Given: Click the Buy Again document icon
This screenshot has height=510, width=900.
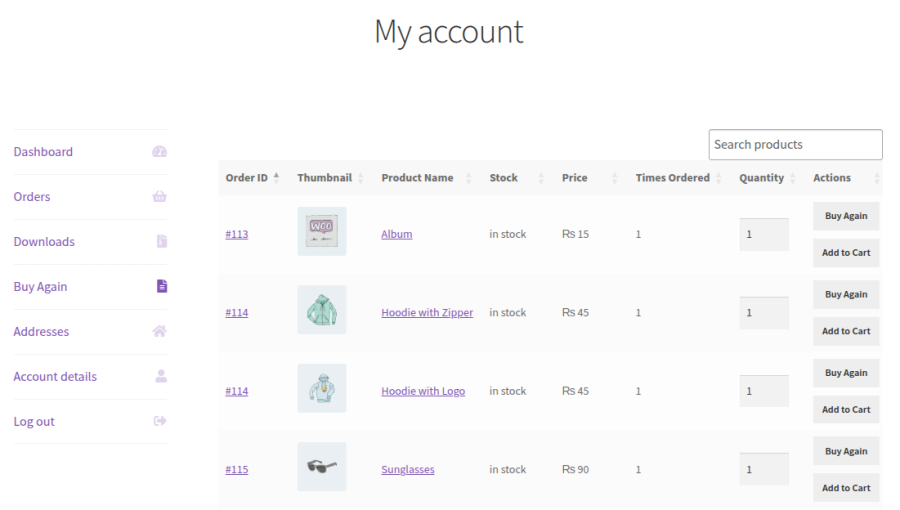Looking at the screenshot, I should click(161, 287).
